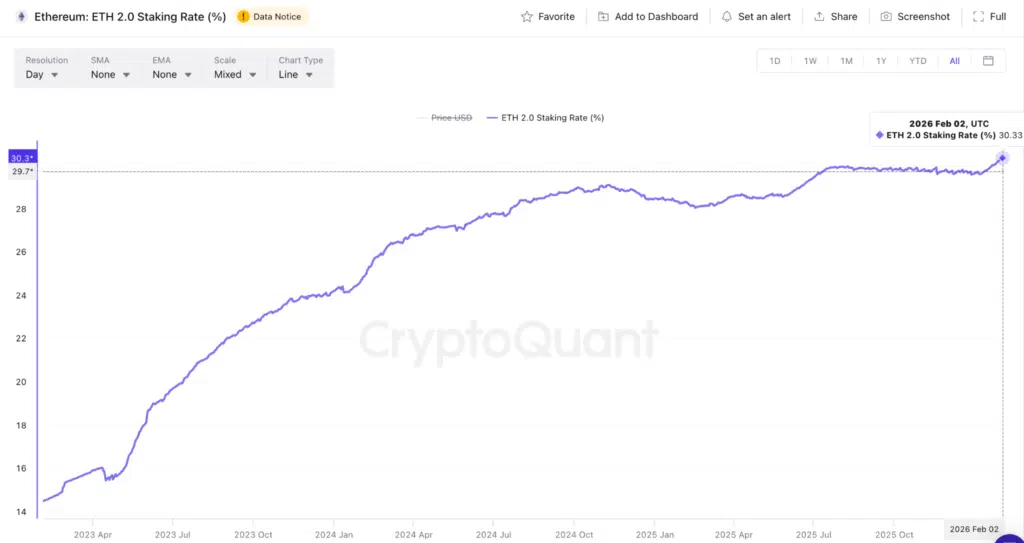Expand the Chart Type Line dropdown

[x=296, y=74]
